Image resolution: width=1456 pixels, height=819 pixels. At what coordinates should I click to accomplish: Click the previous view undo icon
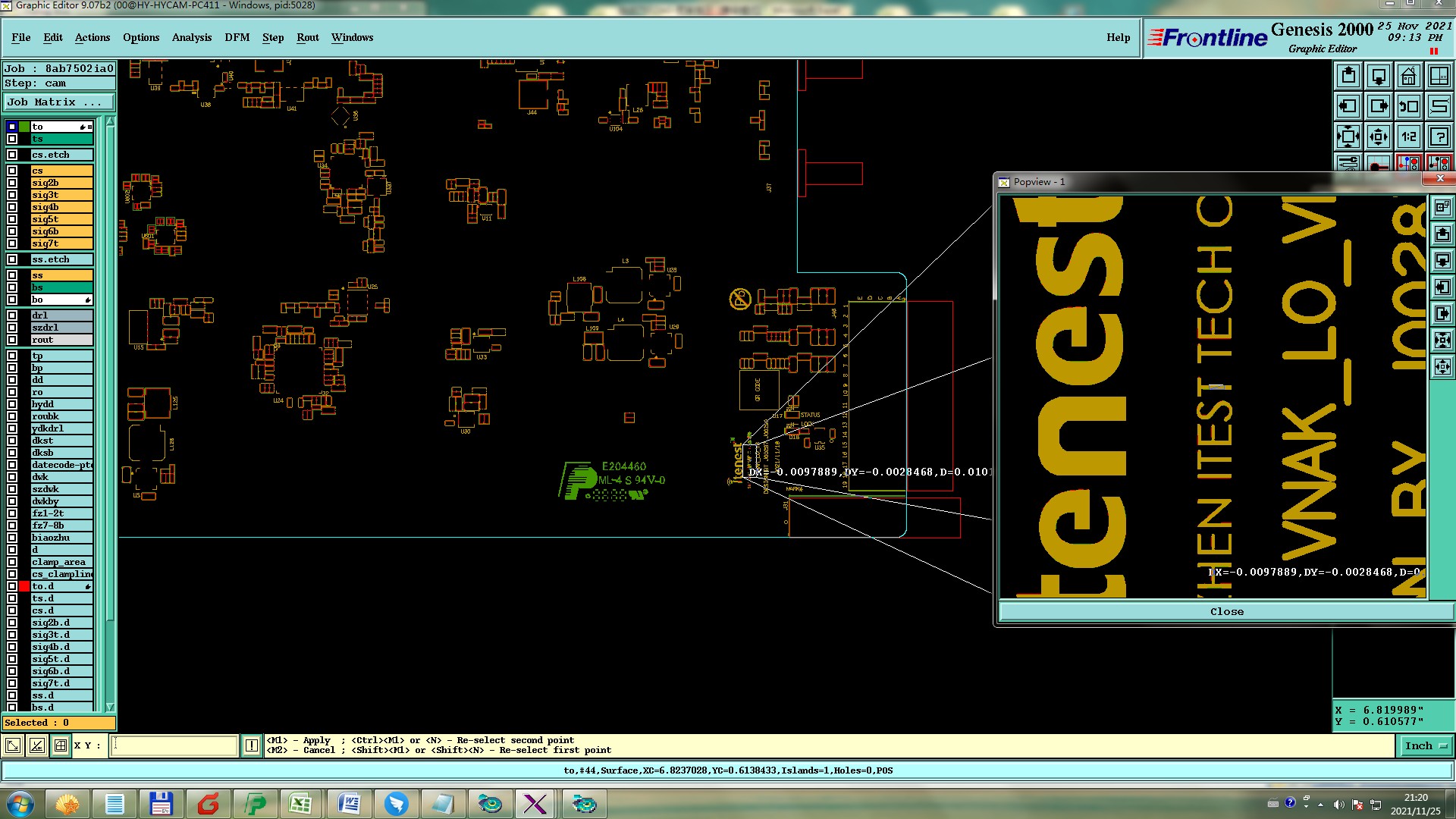click(1409, 106)
